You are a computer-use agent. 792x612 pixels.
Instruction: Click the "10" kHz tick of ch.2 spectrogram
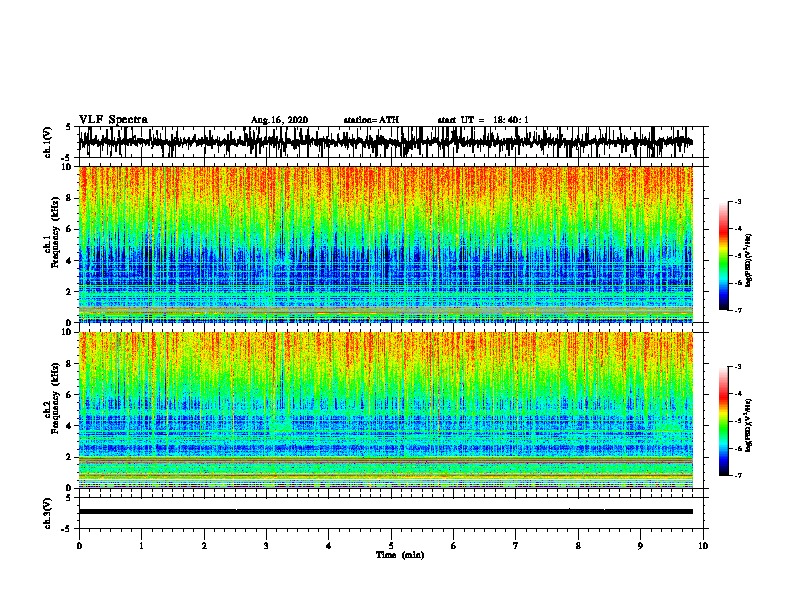(66, 332)
